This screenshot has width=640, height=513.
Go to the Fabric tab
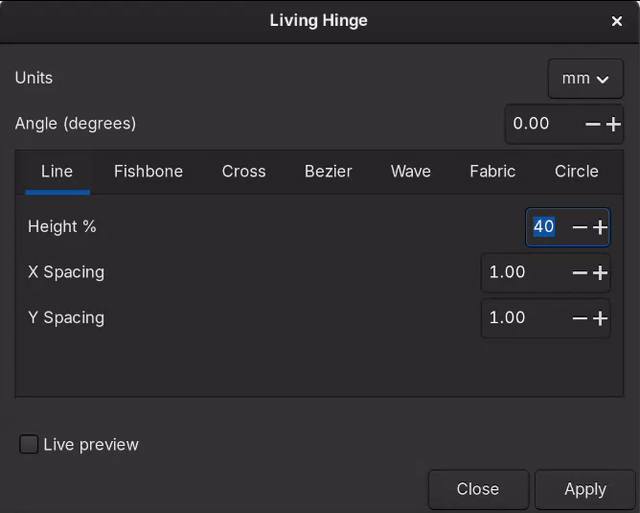pos(492,172)
